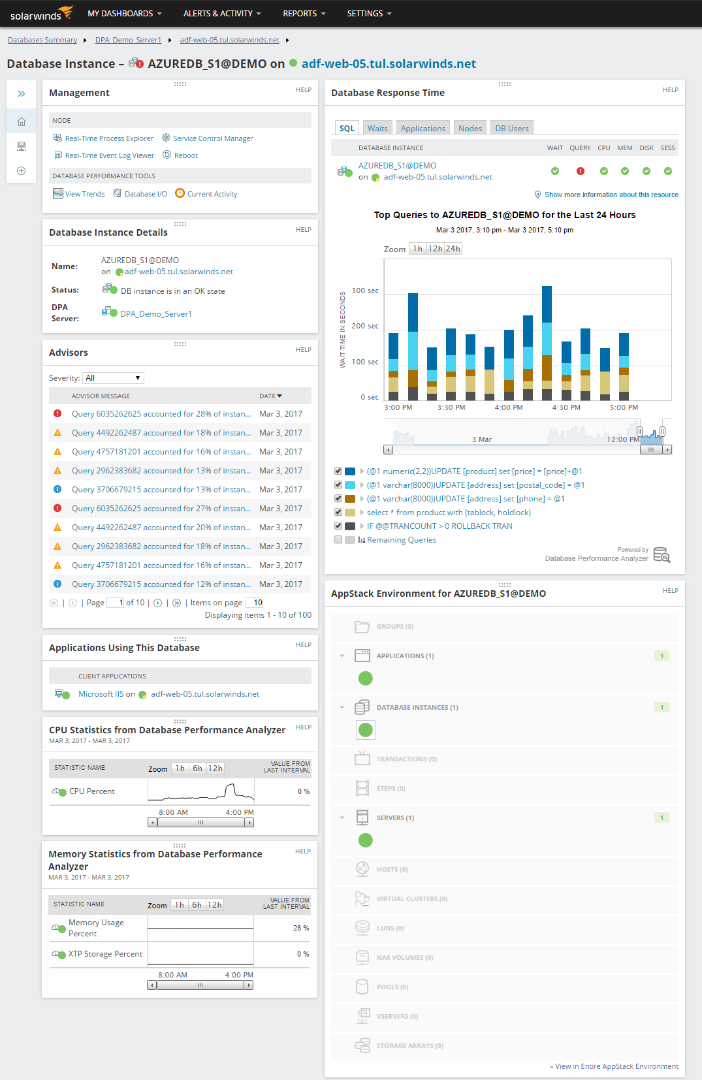
Task: Go to next advisors page arrow
Action: tap(158, 603)
